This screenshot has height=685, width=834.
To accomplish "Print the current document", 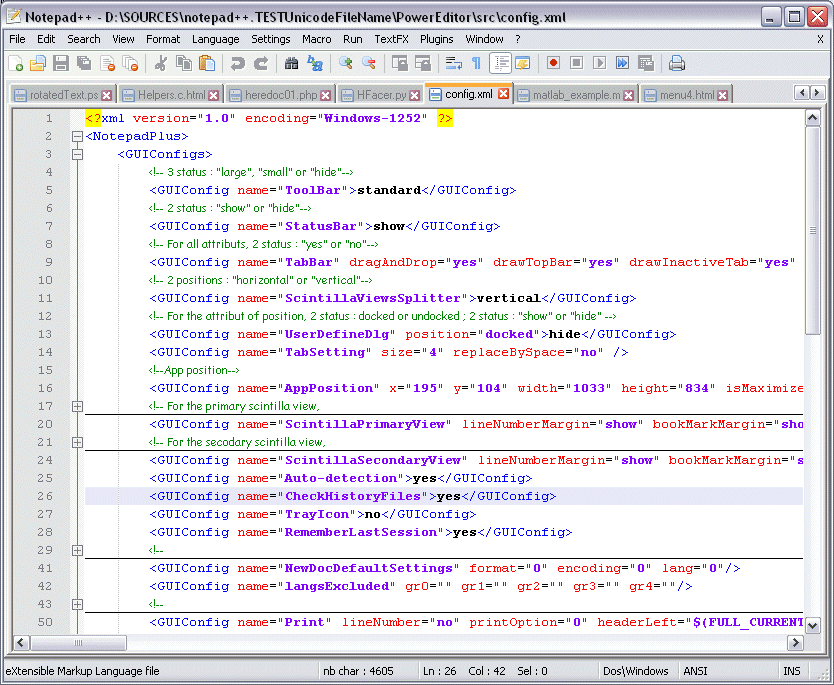I will pyautogui.click(x=678, y=62).
